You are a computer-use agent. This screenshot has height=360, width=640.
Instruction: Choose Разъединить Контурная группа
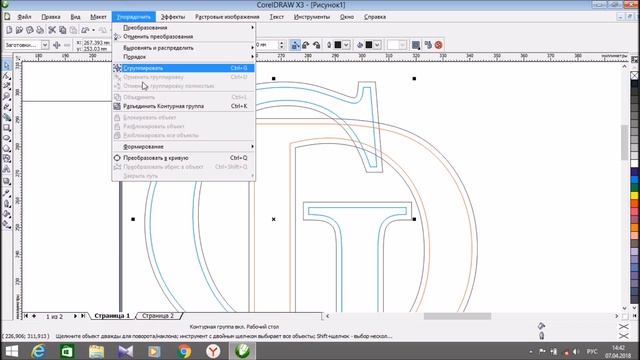(x=183, y=106)
